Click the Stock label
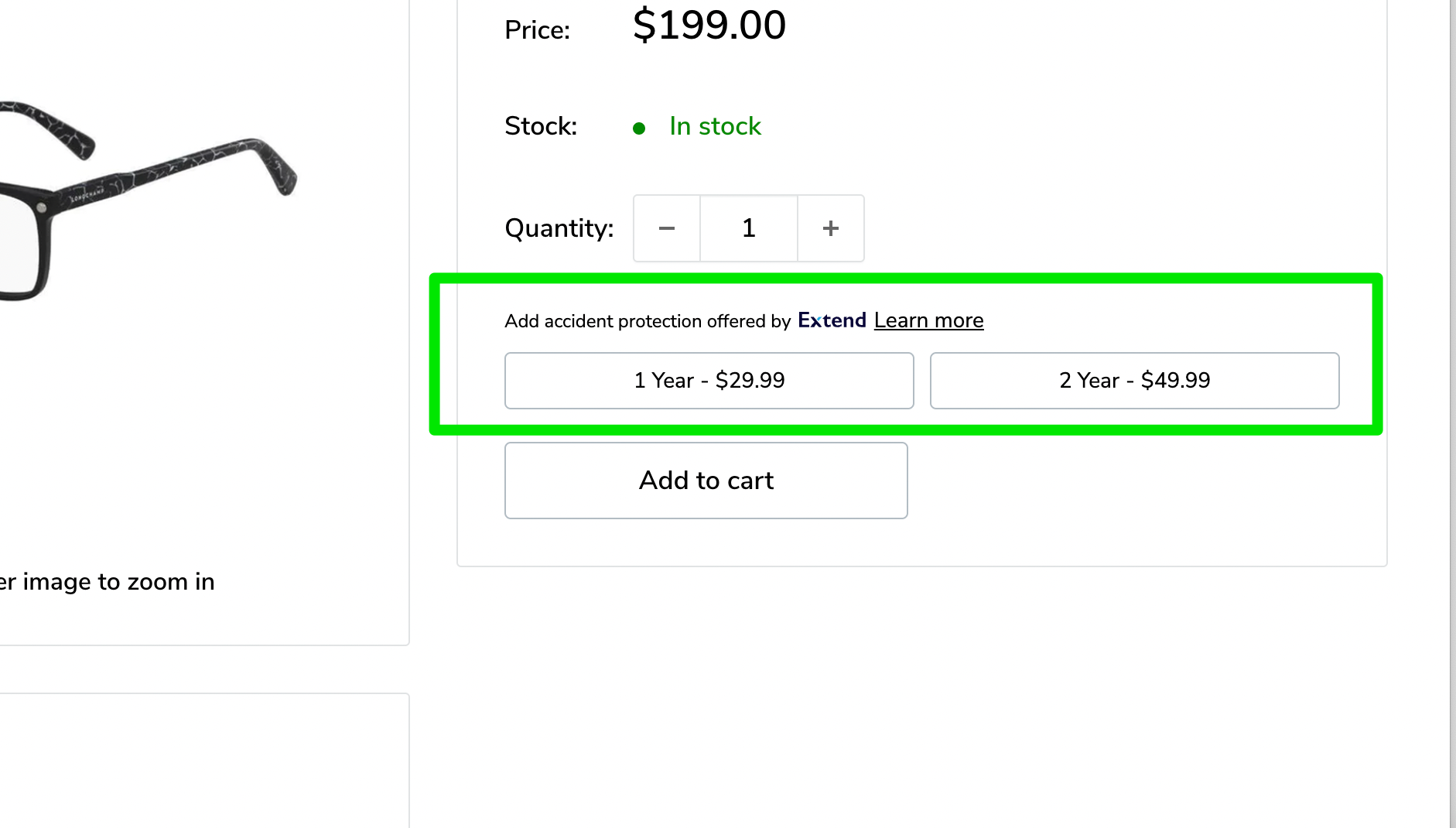 pyautogui.click(x=541, y=126)
